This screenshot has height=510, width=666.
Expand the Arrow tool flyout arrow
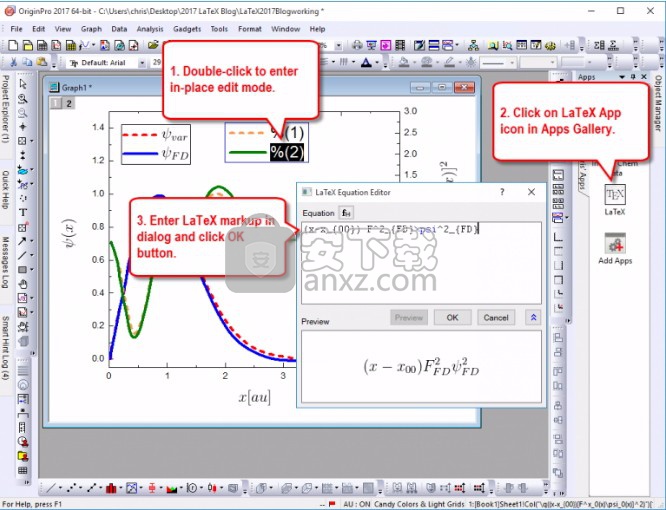(31, 241)
